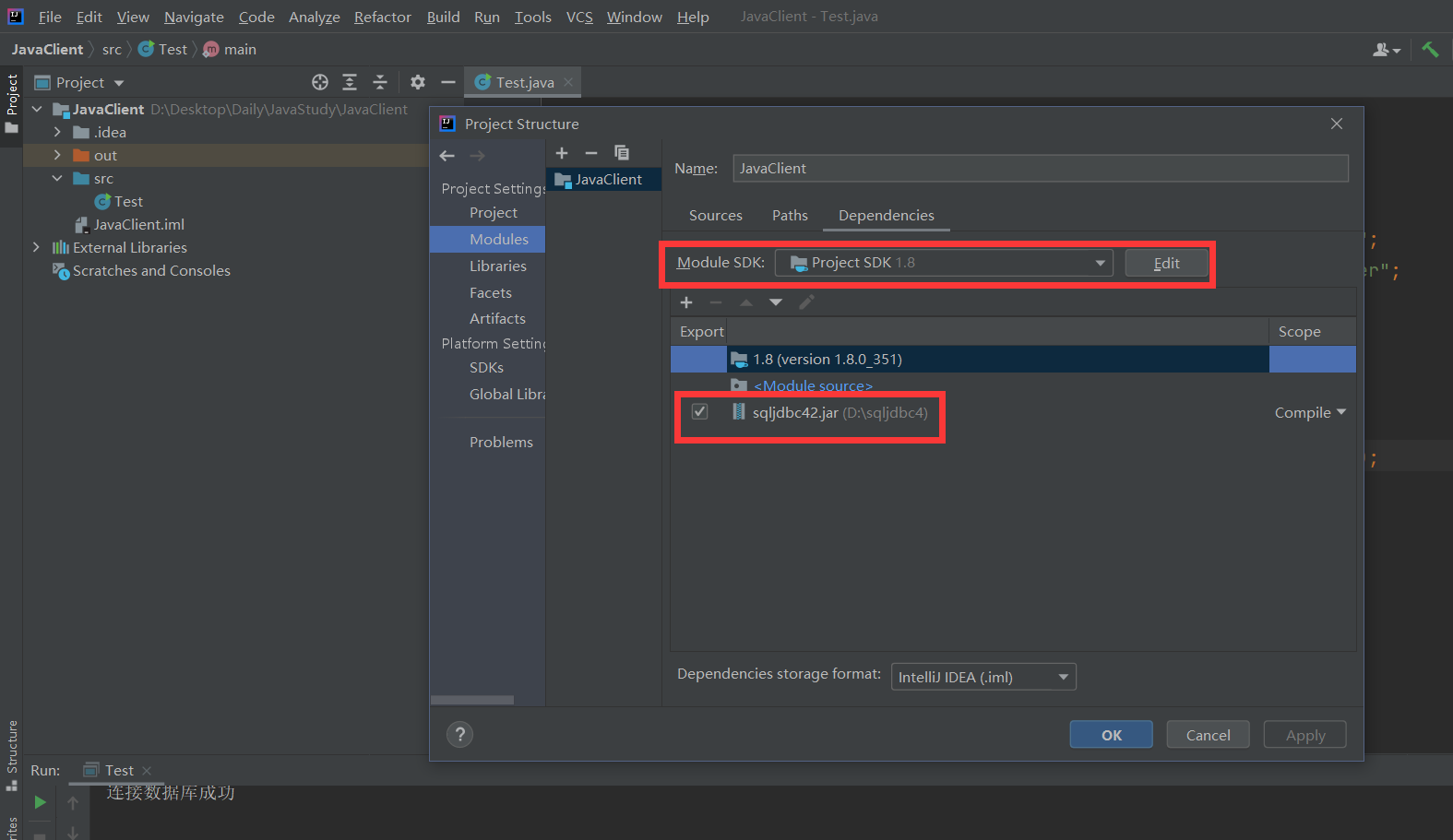Viewport: 1453px width, 840px height.
Task: Open the VCS menu
Action: 579,18
